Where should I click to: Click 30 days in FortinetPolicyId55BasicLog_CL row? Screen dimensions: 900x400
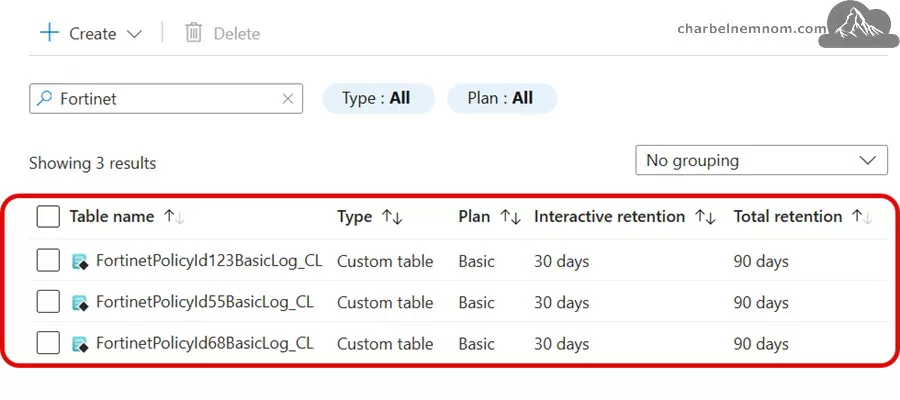561,302
